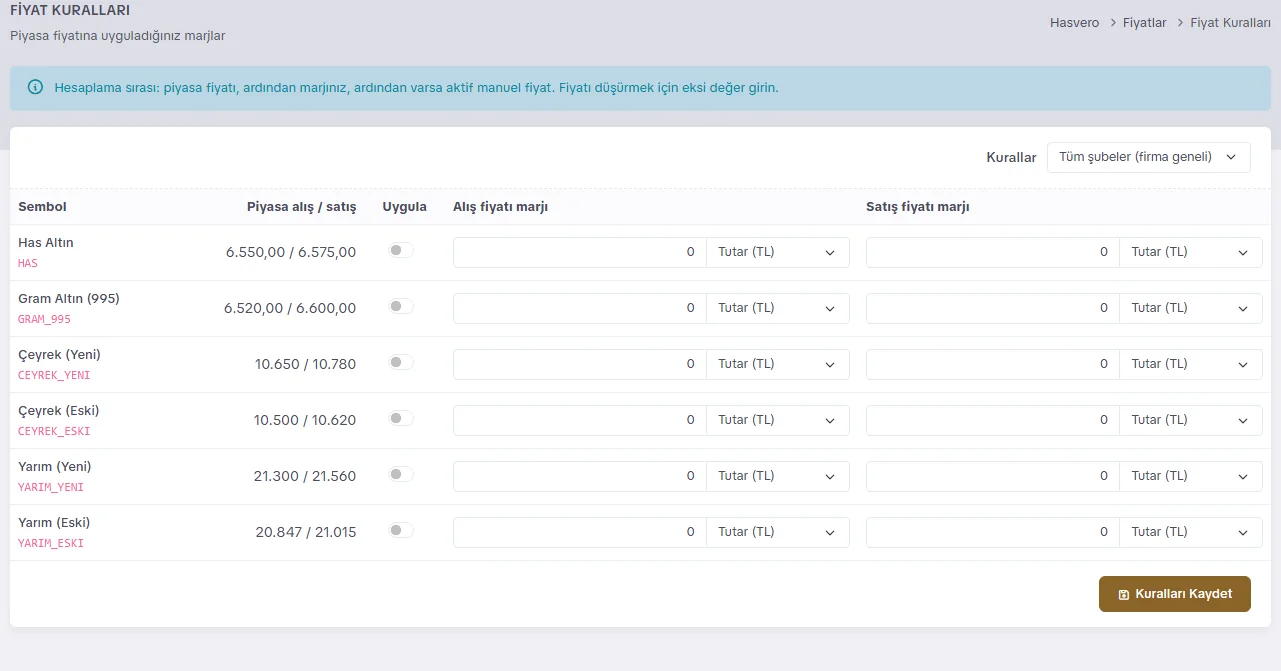
Task: Click the price 21.300 / 21.560
Action: point(305,476)
